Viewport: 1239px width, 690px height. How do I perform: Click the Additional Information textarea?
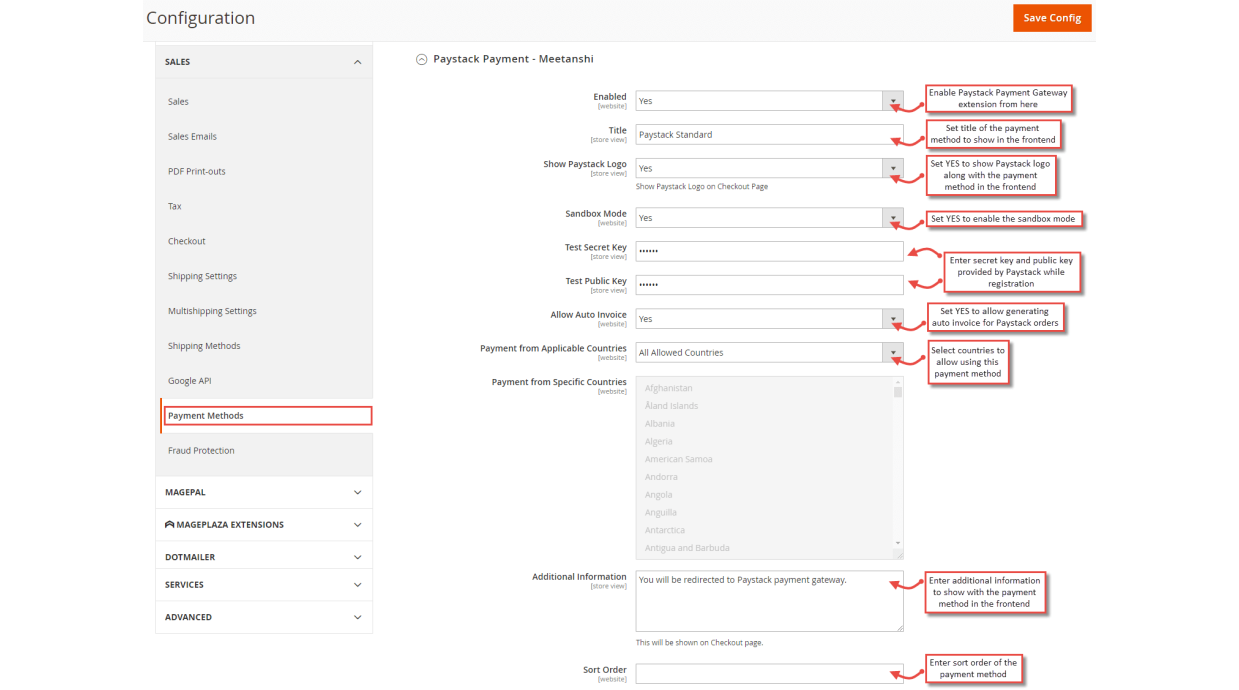pos(769,601)
